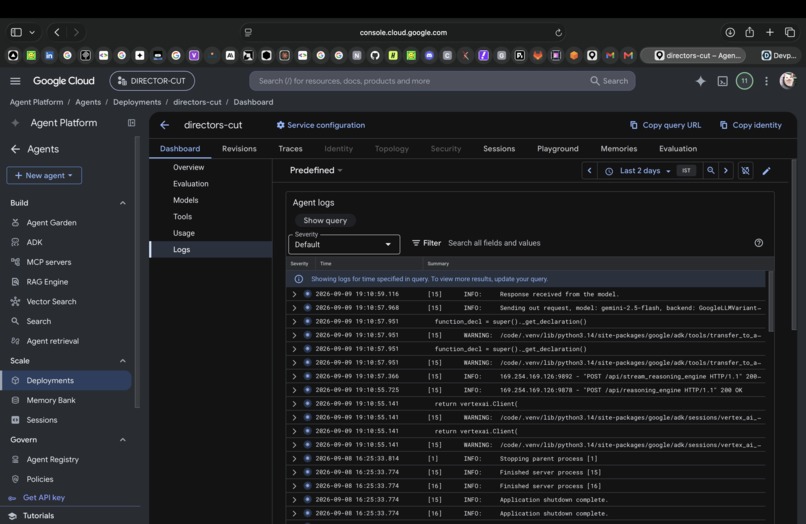Image resolution: width=806 pixels, height=524 pixels.
Task: Open the New agent dropdown button
Action: [44, 175]
